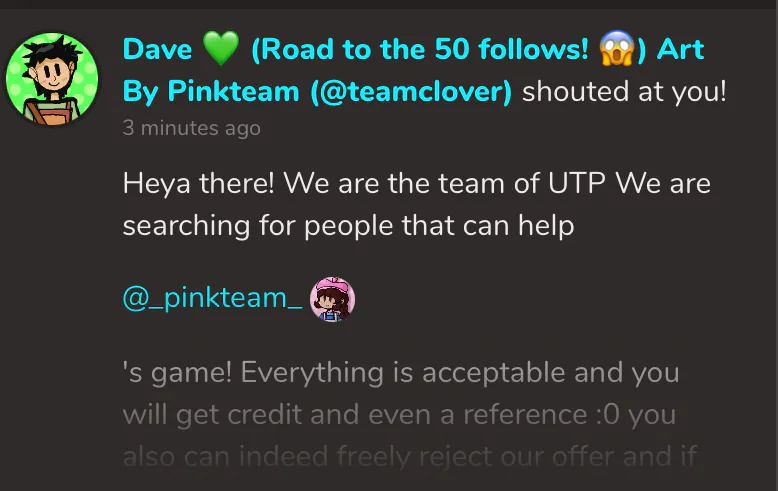Click the green heart emoji in username
Image resolution: width=778 pixels, height=491 pixels.
tap(221, 48)
